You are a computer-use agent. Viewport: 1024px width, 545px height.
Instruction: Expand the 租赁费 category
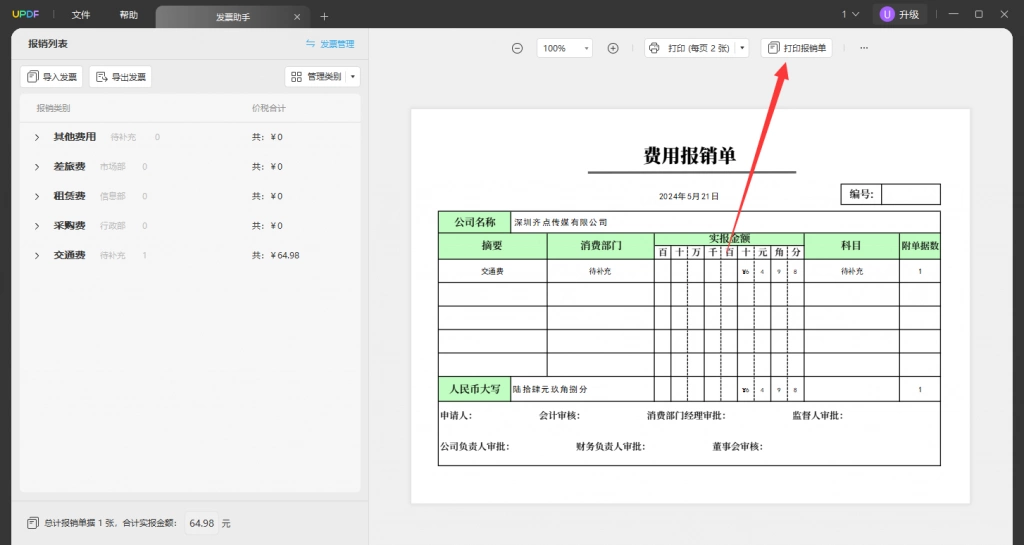tap(37, 196)
